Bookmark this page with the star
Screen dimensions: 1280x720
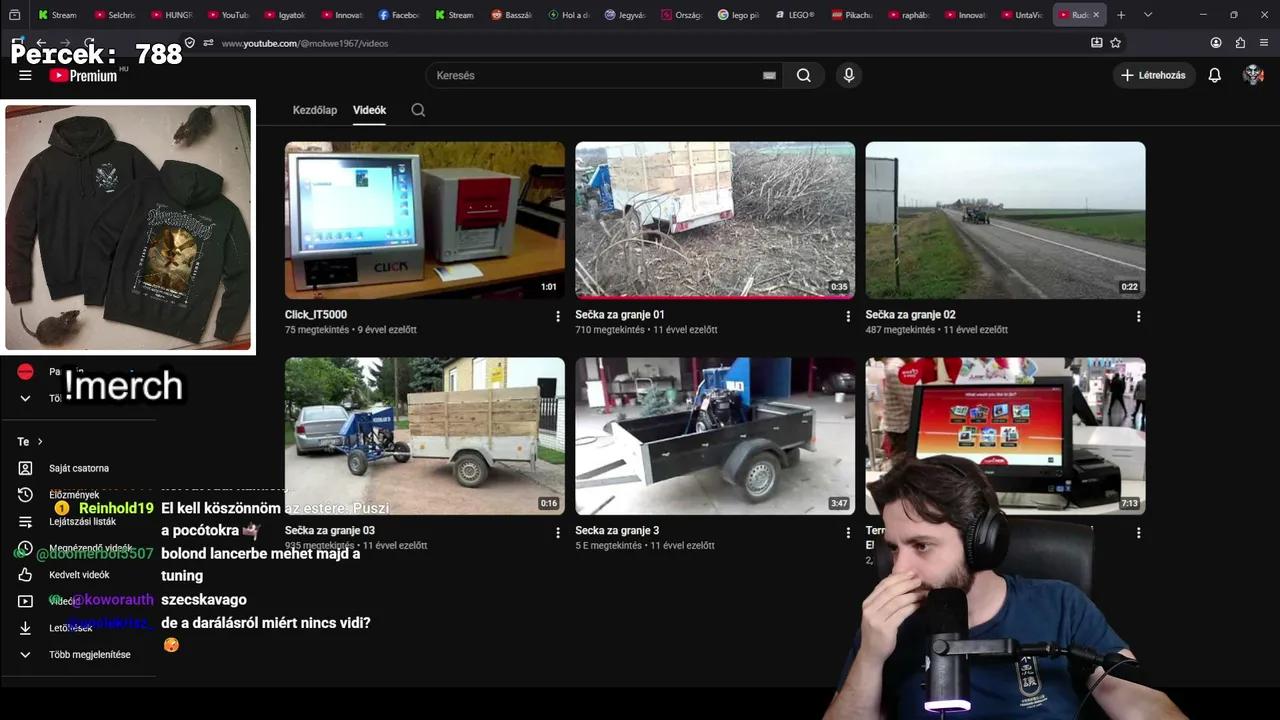pyautogui.click(x=1116, y=43)
